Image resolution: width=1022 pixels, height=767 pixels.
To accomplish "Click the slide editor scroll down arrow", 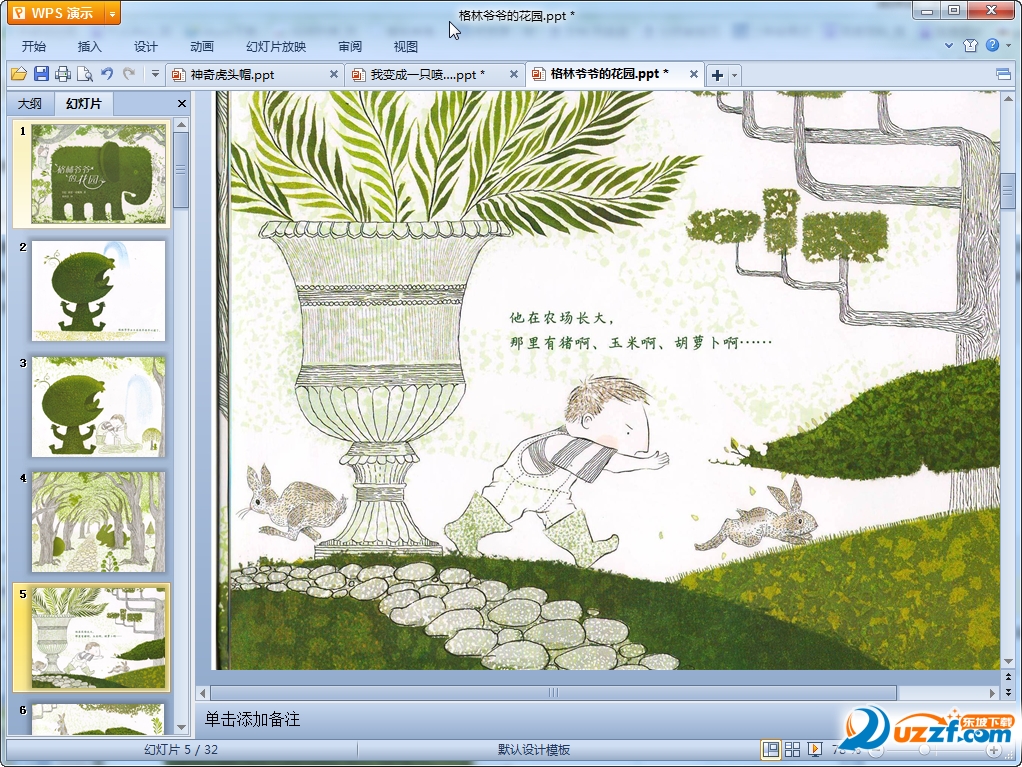I will tap(1008, 662).
